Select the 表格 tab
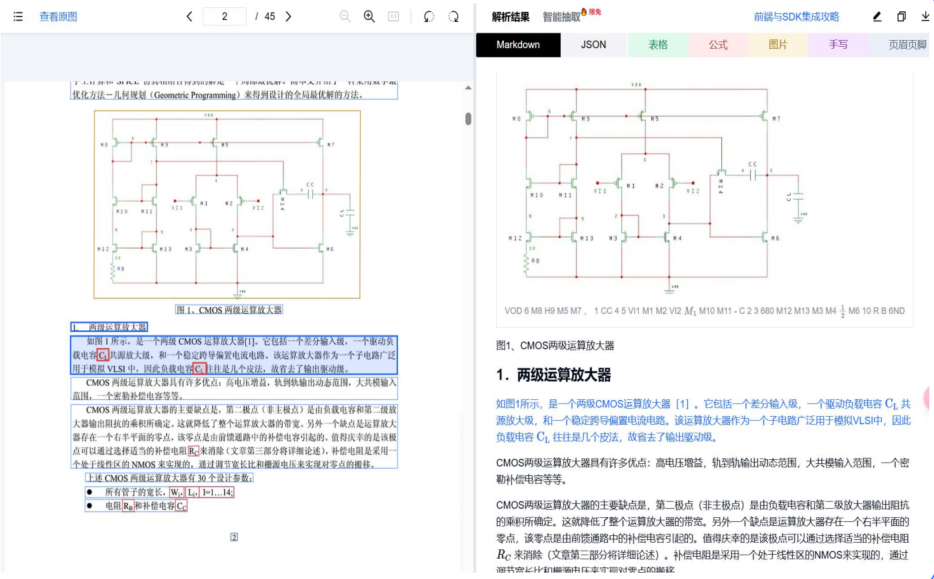Image resolution: width=934 pixels, height=579 pixels. click(x=658, y=45)
